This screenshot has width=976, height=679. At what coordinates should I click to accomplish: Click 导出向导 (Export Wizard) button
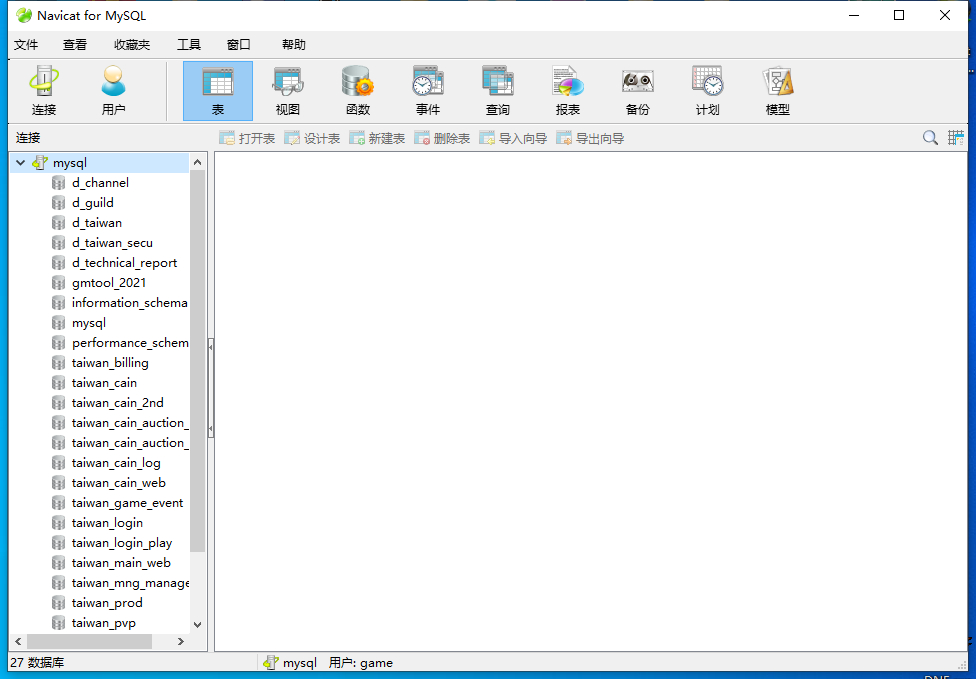click(590, 138)
